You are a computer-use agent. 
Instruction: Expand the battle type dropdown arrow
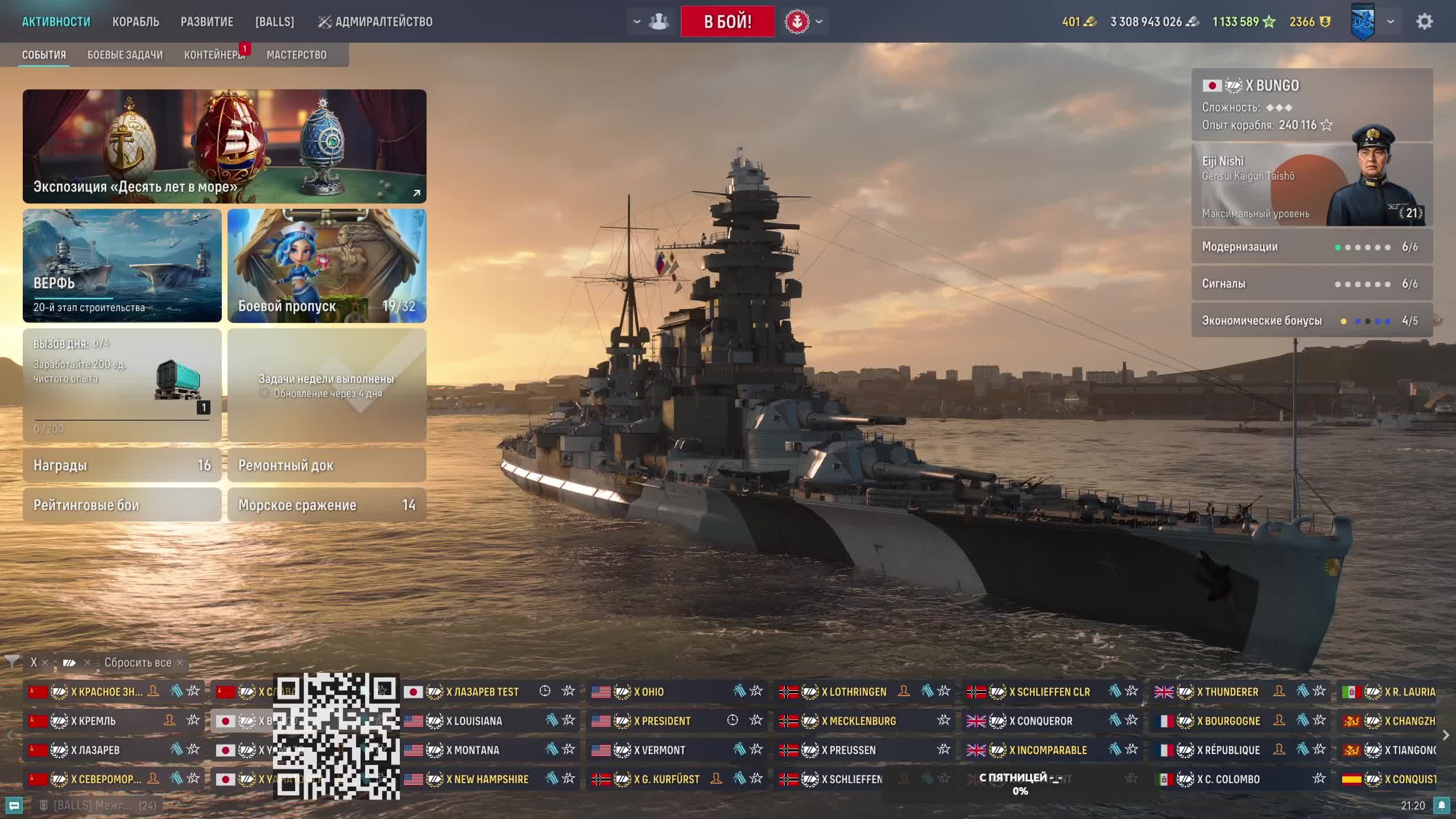point(819,22)
